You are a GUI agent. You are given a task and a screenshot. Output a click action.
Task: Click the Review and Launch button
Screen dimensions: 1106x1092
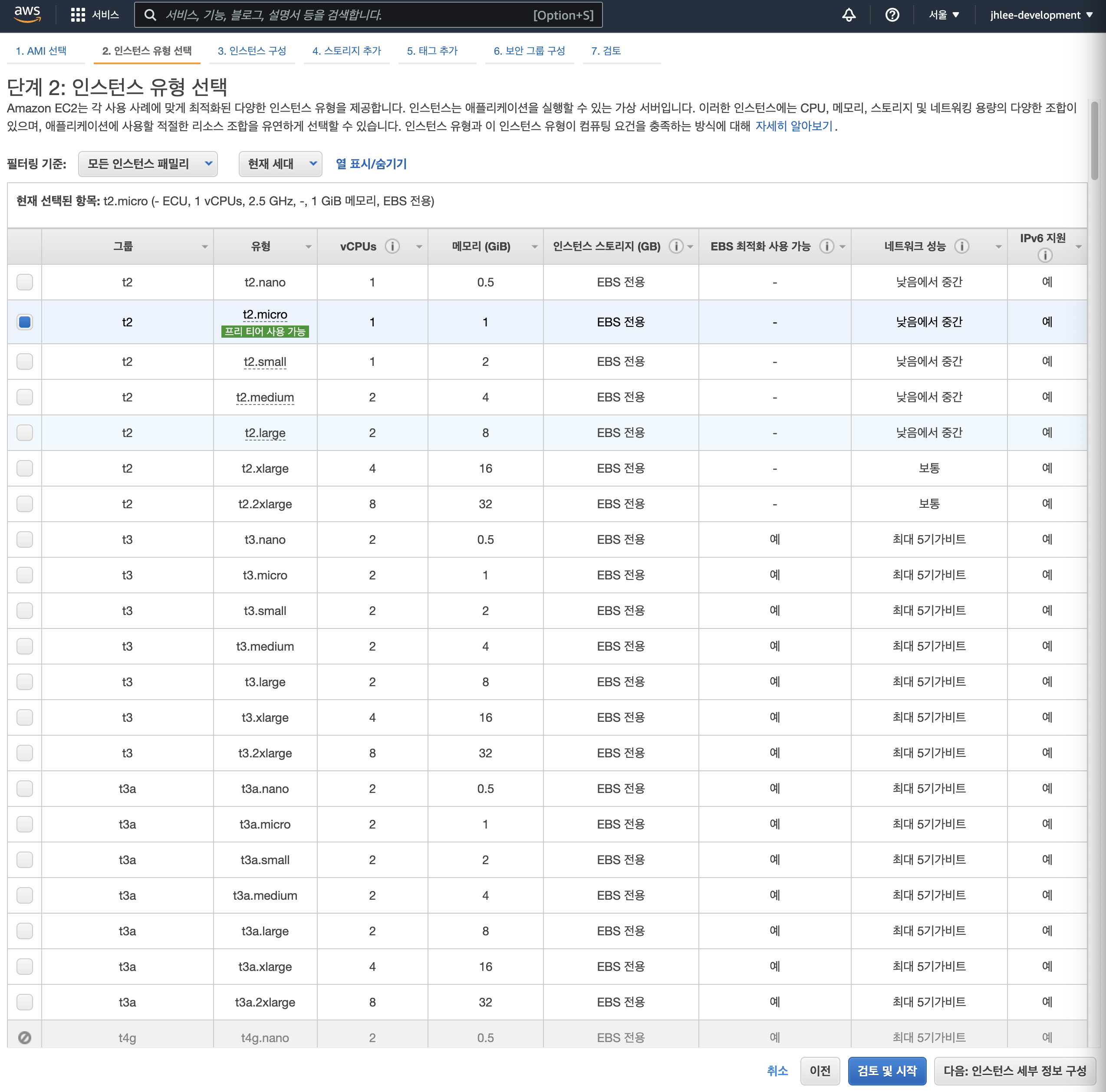(886, 1070)
